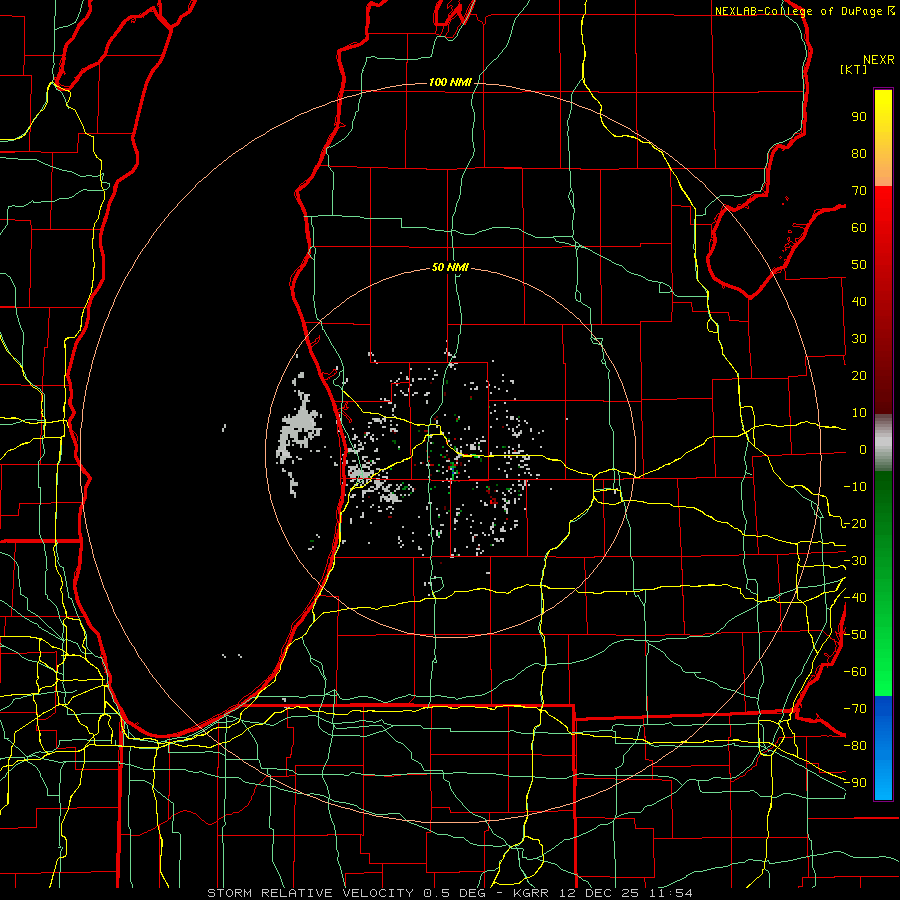Click the -50 value on velocity scale
The image size is (900, 900).
[x=855, y=635]
